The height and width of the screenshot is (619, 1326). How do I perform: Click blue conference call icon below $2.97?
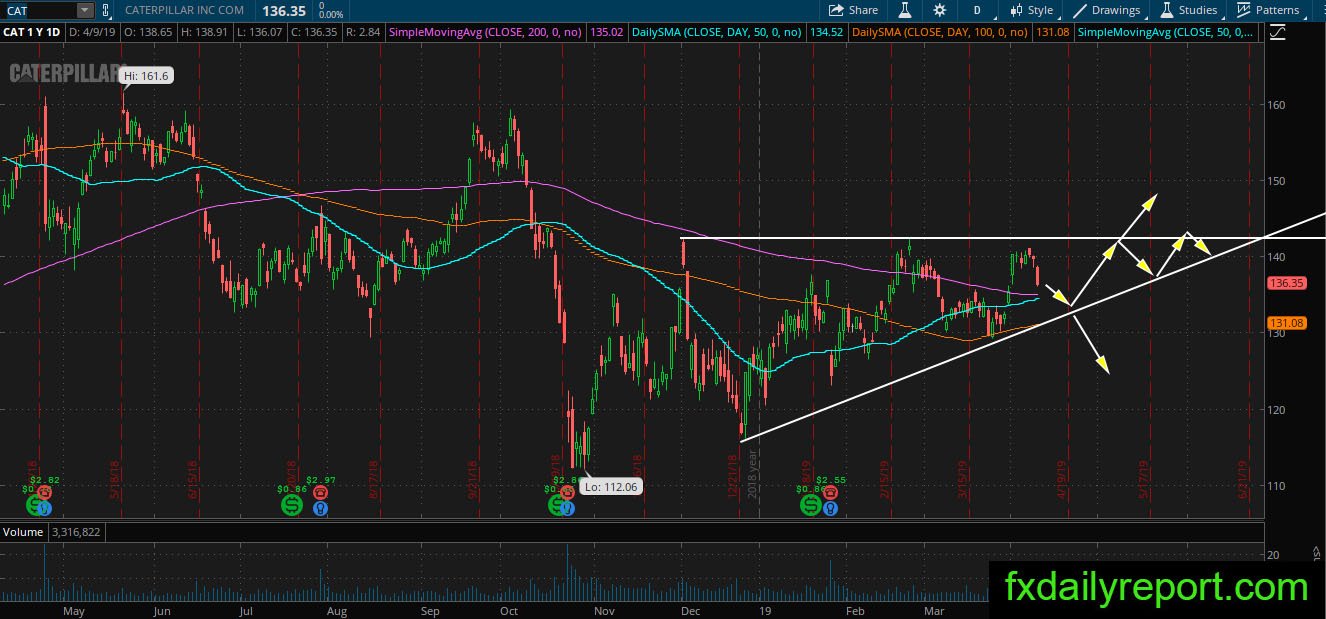320,508
